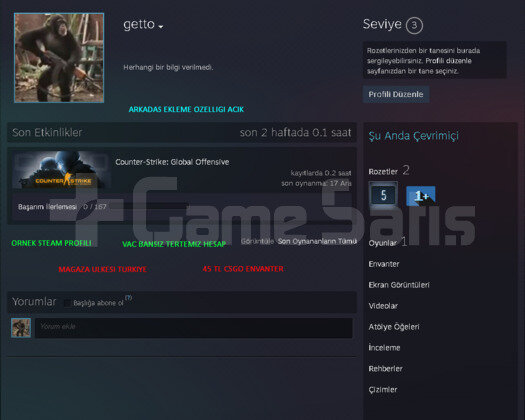Open Ekran Görüntüleri screenshots link
525x420 pixels.
pos(399,285)
